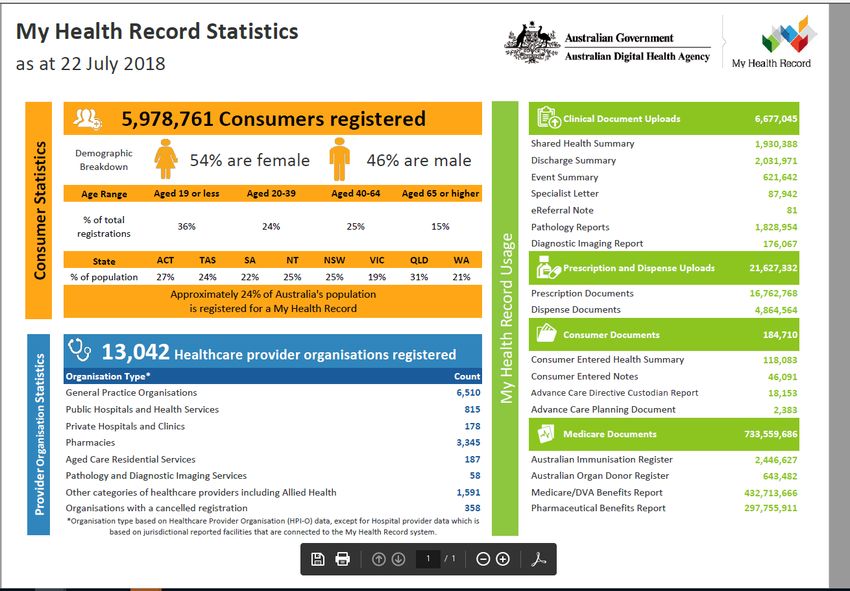The image size is (850, 591).
Task: Click the count '6,510'
Action: point(468,393)
